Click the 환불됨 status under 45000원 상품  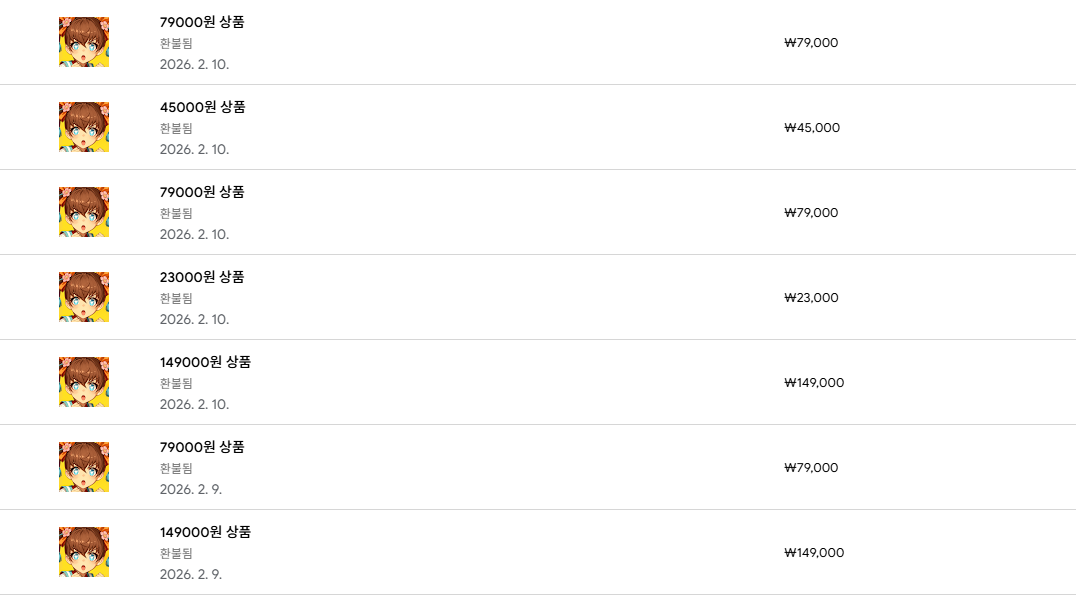(176, 128)
